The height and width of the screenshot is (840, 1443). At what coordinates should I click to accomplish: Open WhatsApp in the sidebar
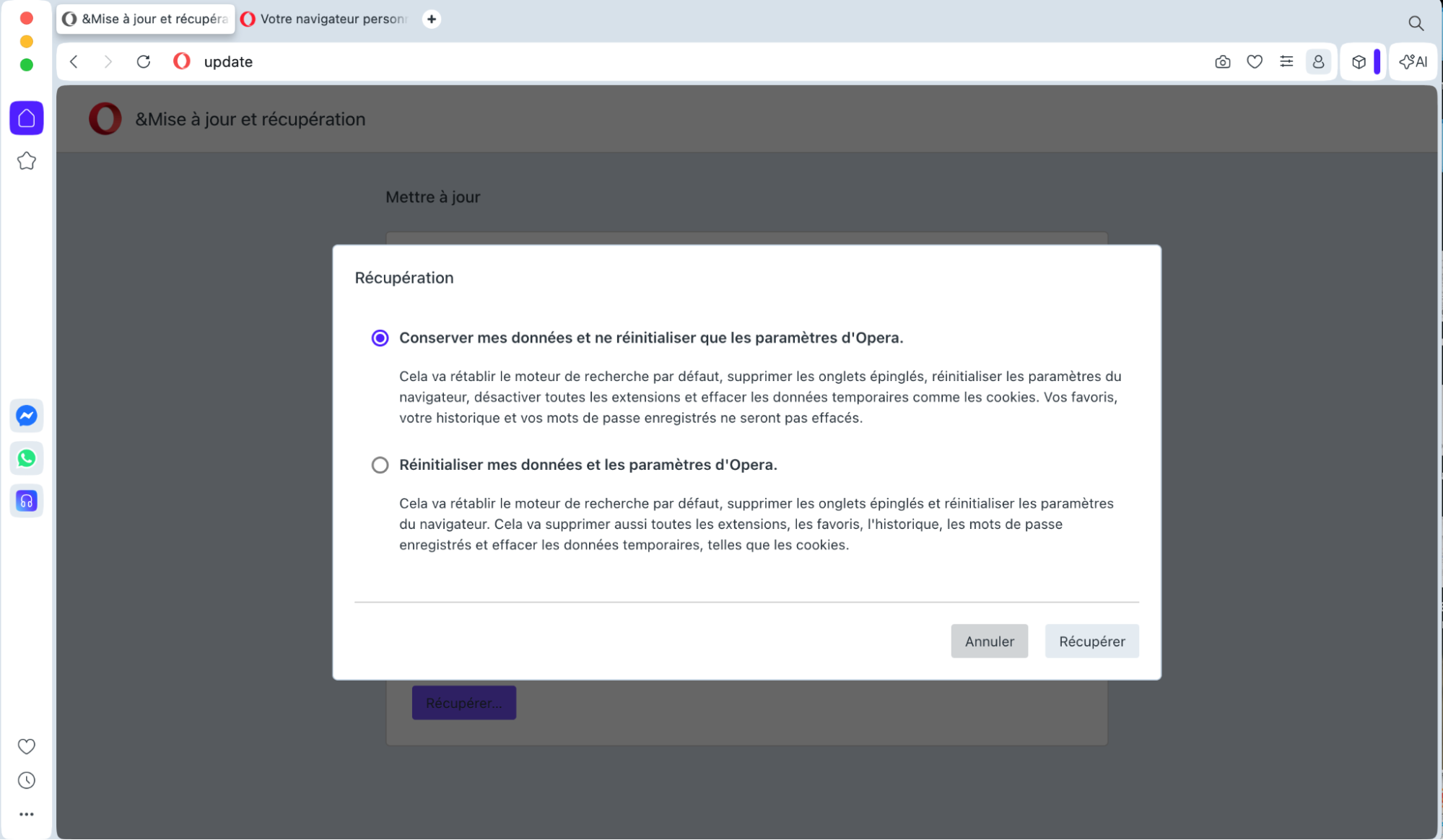[x=27, y=458]
